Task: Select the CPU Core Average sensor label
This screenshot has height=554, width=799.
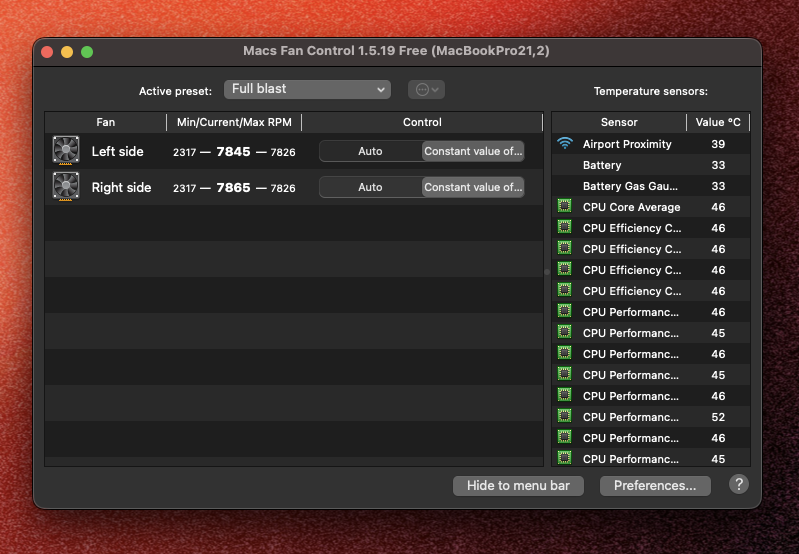Action: coord(631,207)
